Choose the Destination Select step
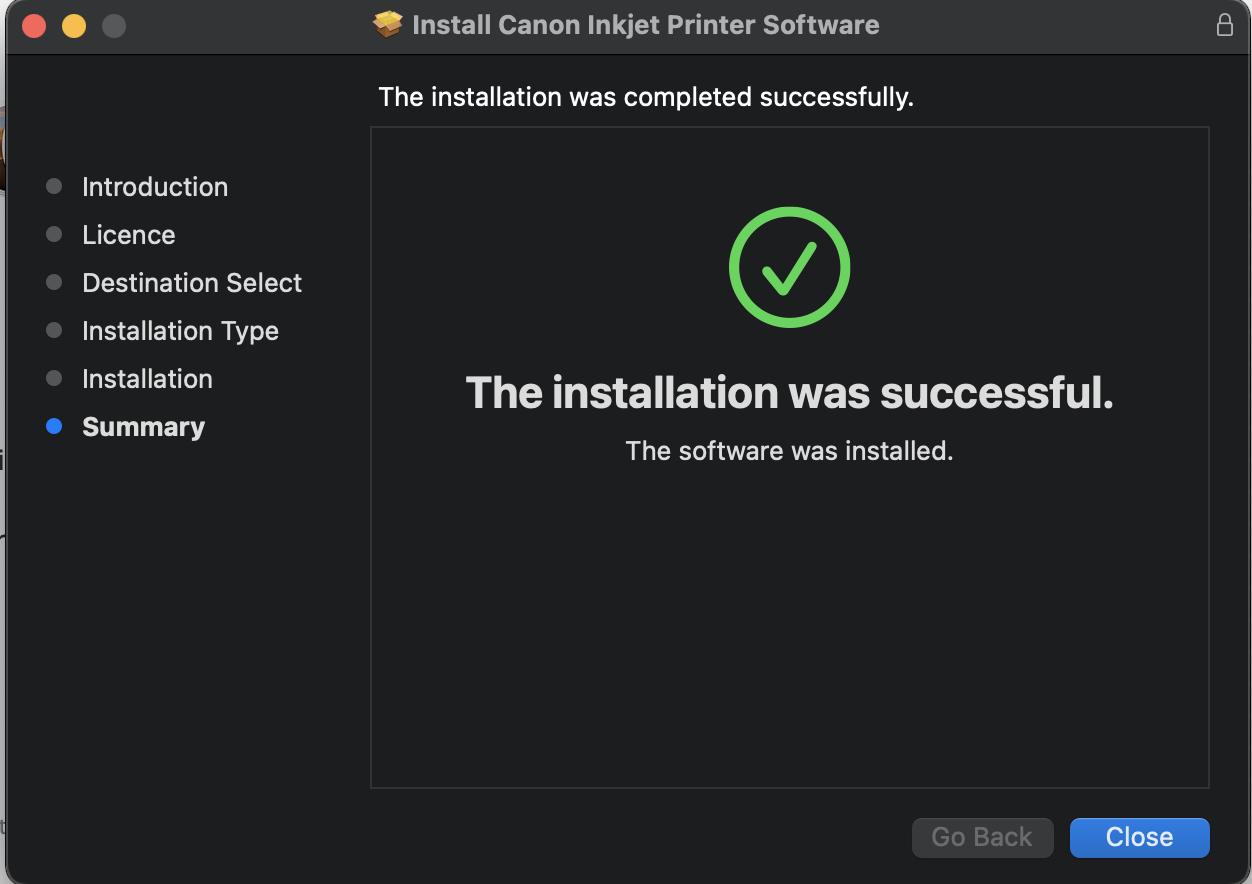The height and width of the screenshot is (884, 1252). point(192,283)
